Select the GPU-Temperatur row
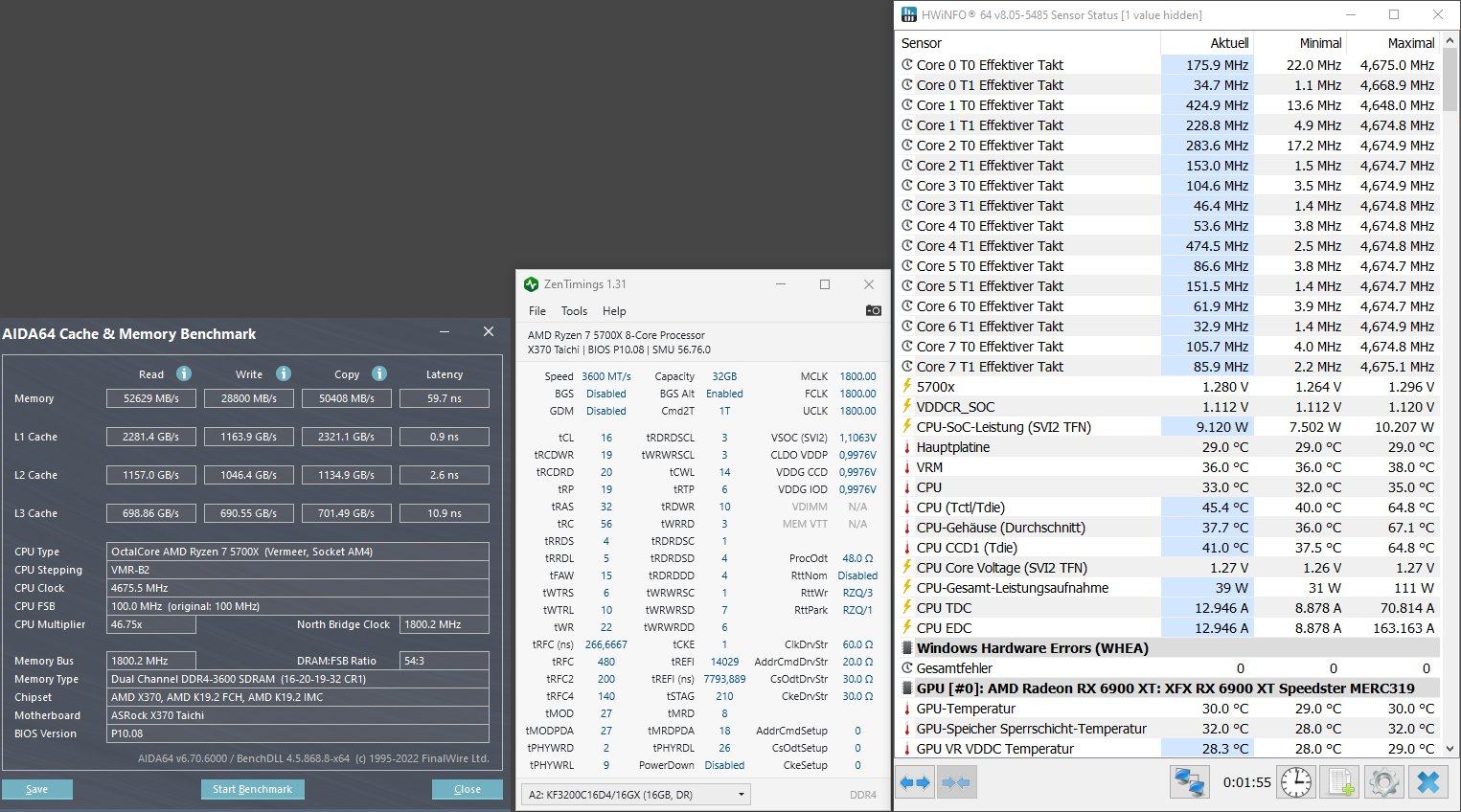The height and width of the screenshot is (812, 1461). pos(1169,709)
